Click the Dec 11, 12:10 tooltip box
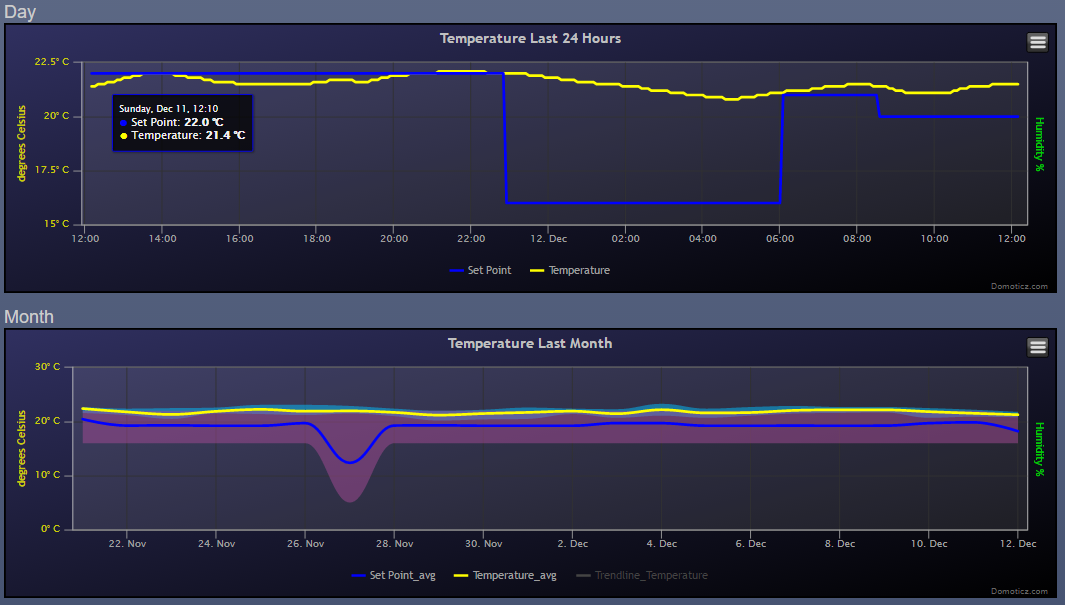The width and height of the screenshot is (1065, 605). click(182, 123)
